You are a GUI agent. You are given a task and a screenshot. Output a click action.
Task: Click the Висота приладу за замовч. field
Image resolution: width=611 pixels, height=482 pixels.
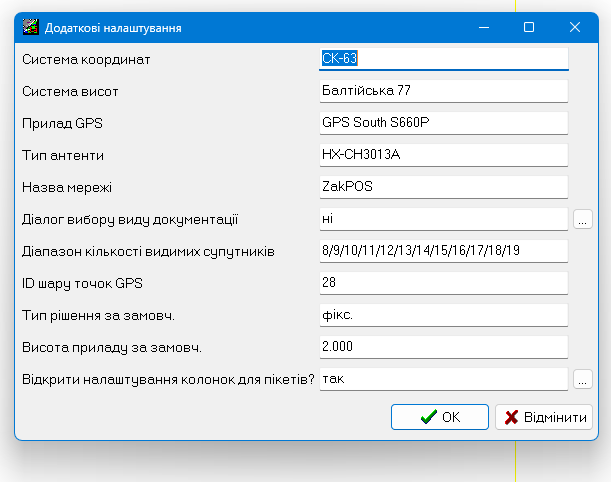click(442, 347)
